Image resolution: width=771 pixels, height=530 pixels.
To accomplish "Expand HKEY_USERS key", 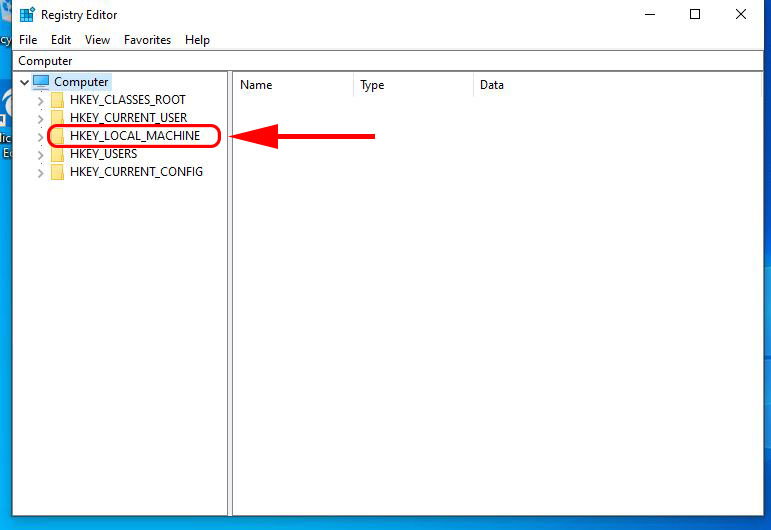I will pos(40,155).
